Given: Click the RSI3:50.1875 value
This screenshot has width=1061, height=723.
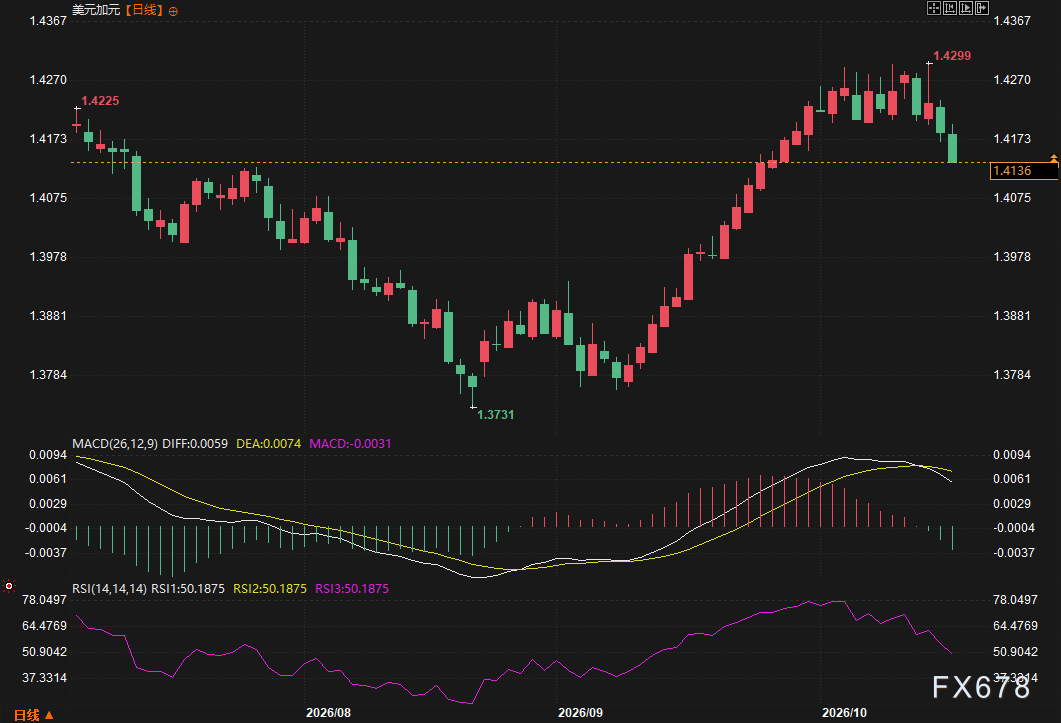Looking at the screenshot, I should point(352,588).
